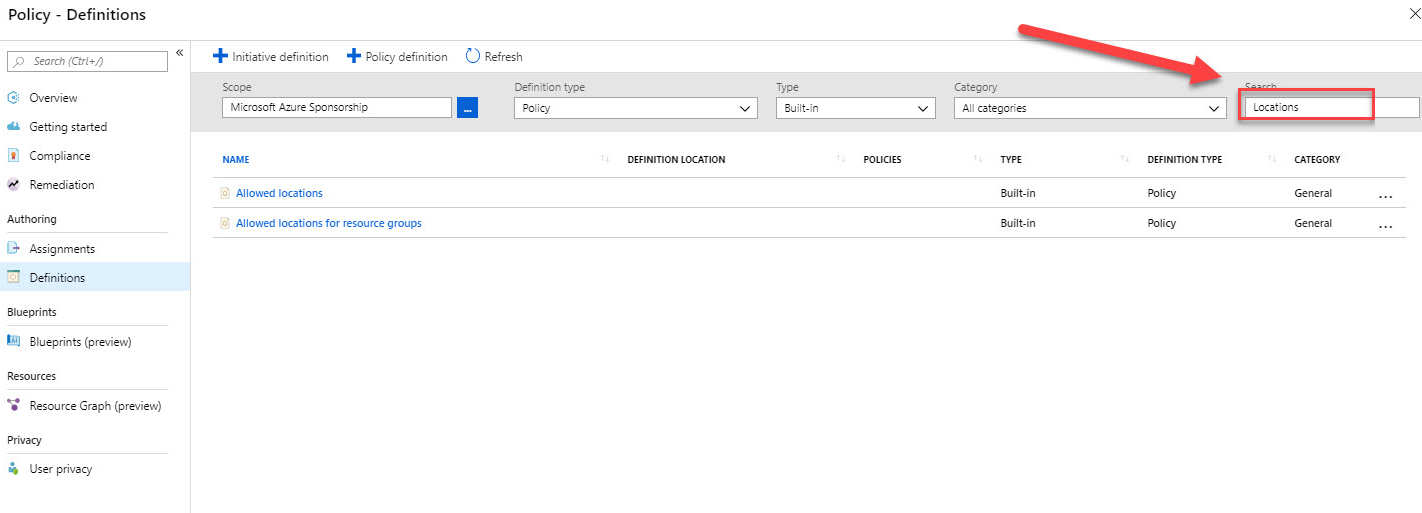Open the ellipsis menu for Allowed locations row

pos(1385,195)
